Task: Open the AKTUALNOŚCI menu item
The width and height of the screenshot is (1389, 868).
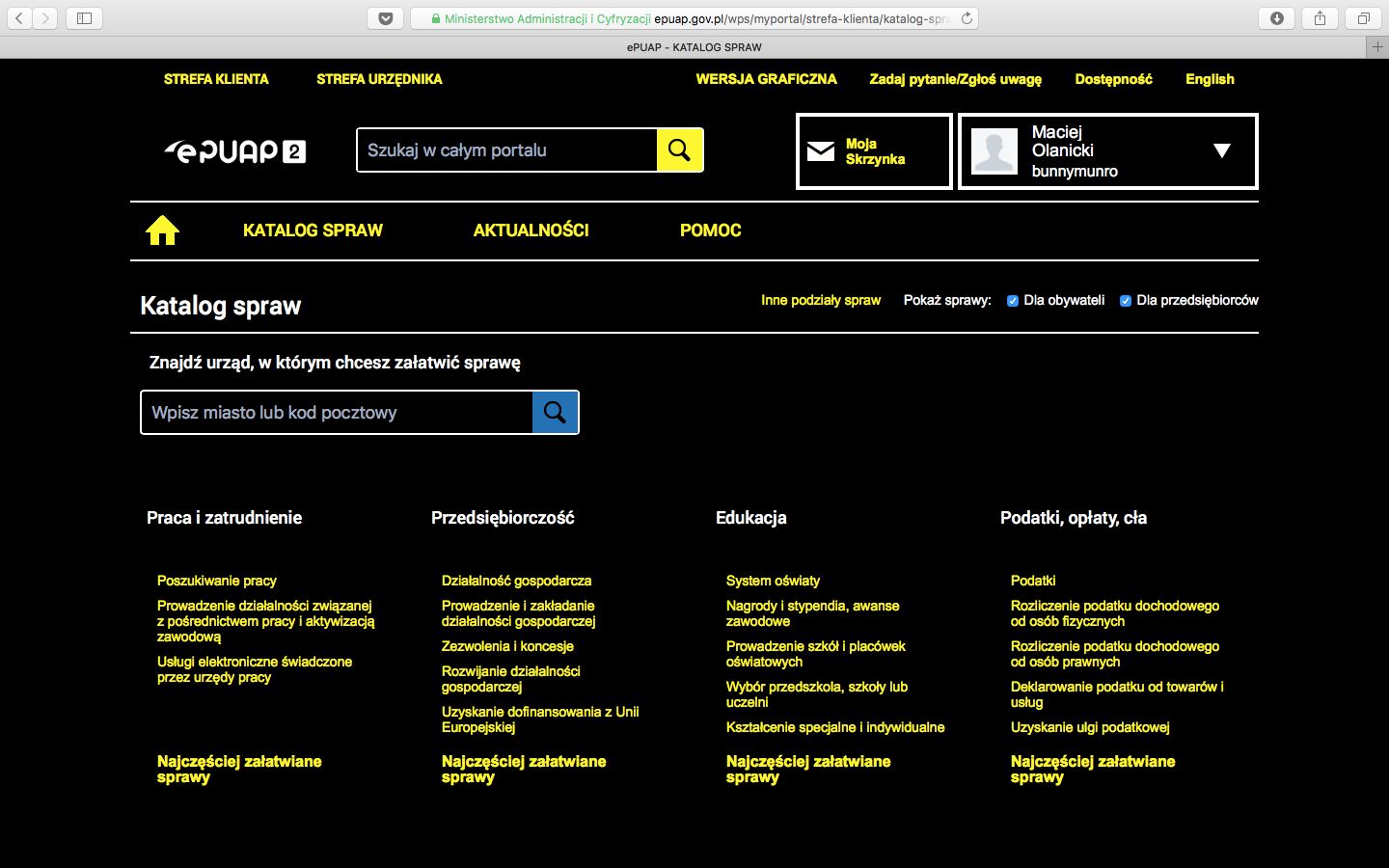Action: coord(531,231)
